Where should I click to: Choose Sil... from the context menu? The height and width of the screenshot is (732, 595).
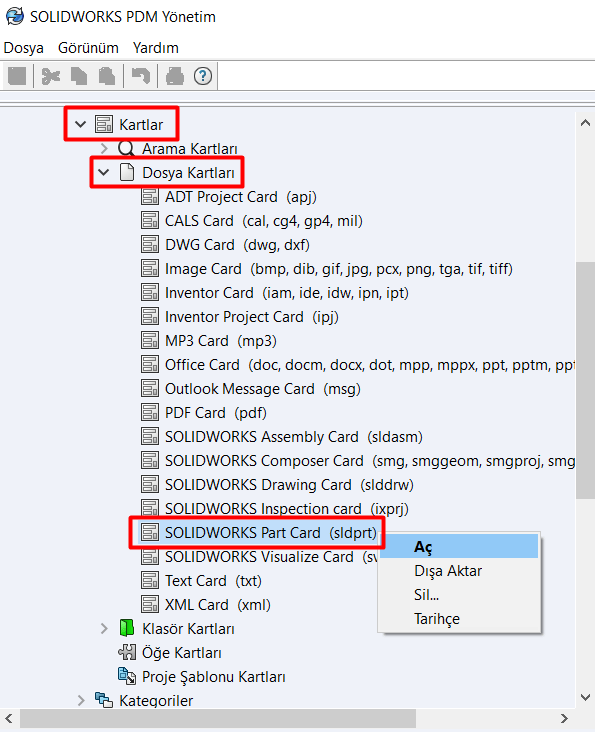point(460,594)
